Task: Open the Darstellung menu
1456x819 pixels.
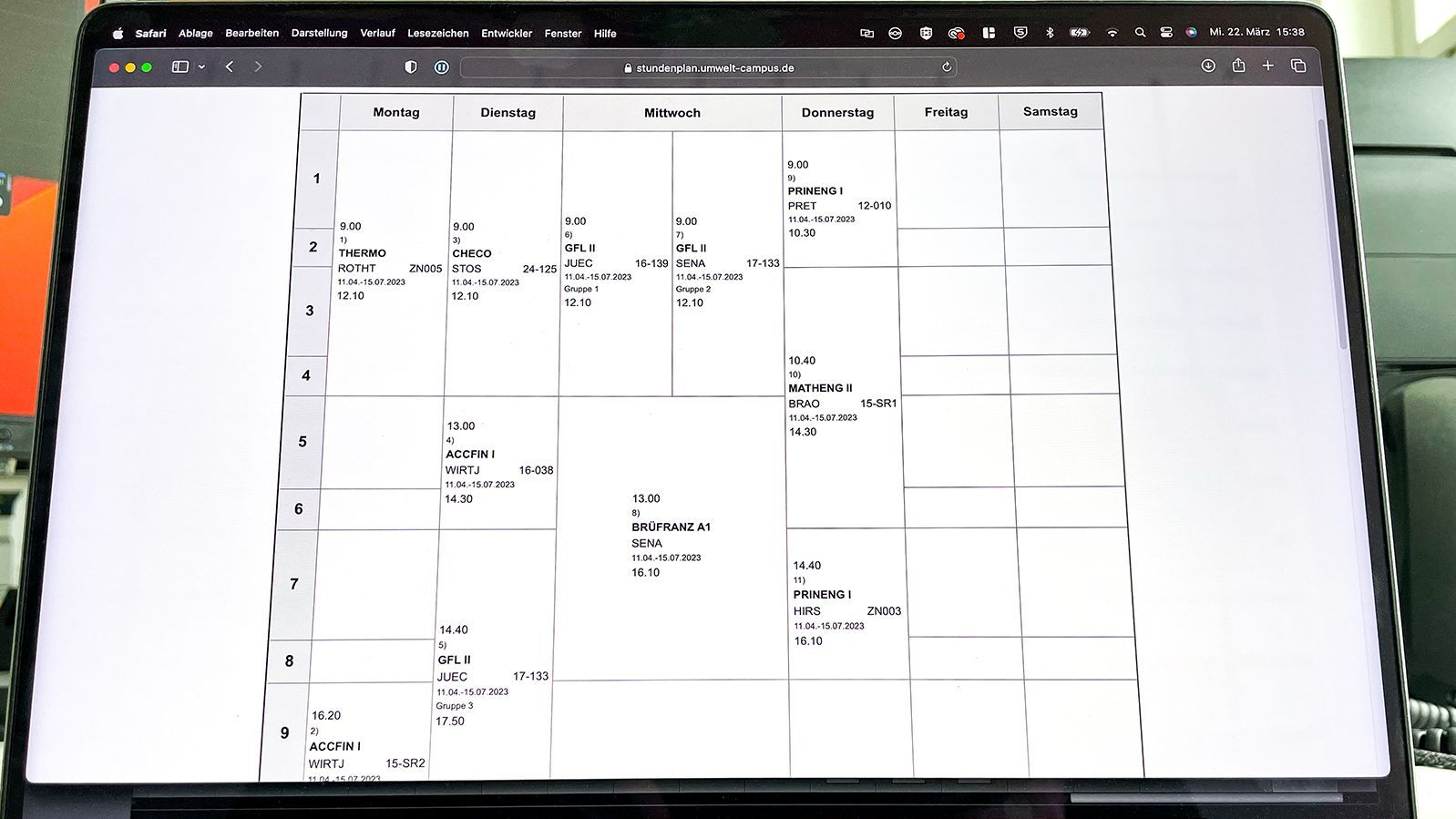Action: 319,34
